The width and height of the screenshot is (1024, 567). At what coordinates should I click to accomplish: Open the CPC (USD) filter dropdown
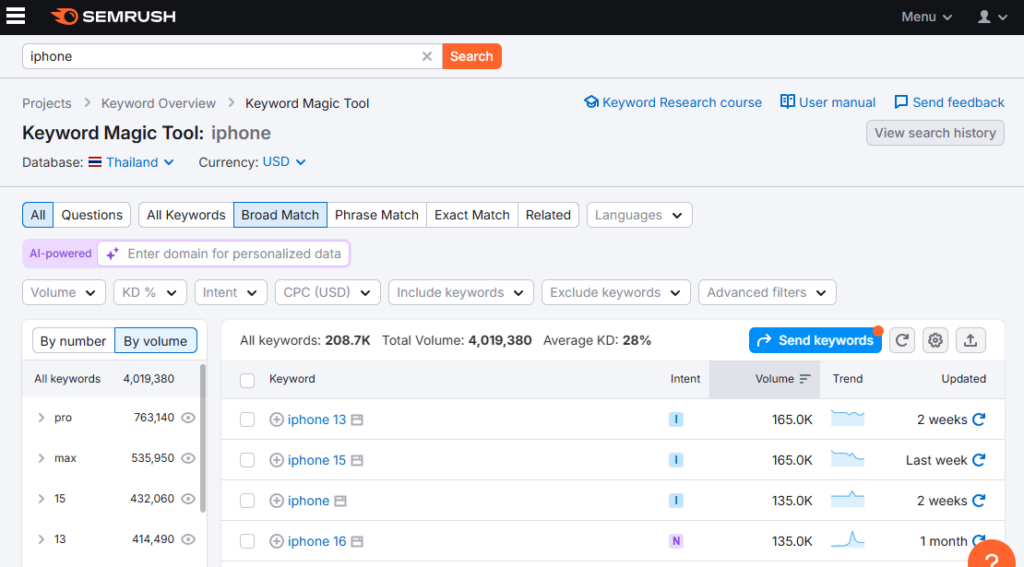point(327,292)
